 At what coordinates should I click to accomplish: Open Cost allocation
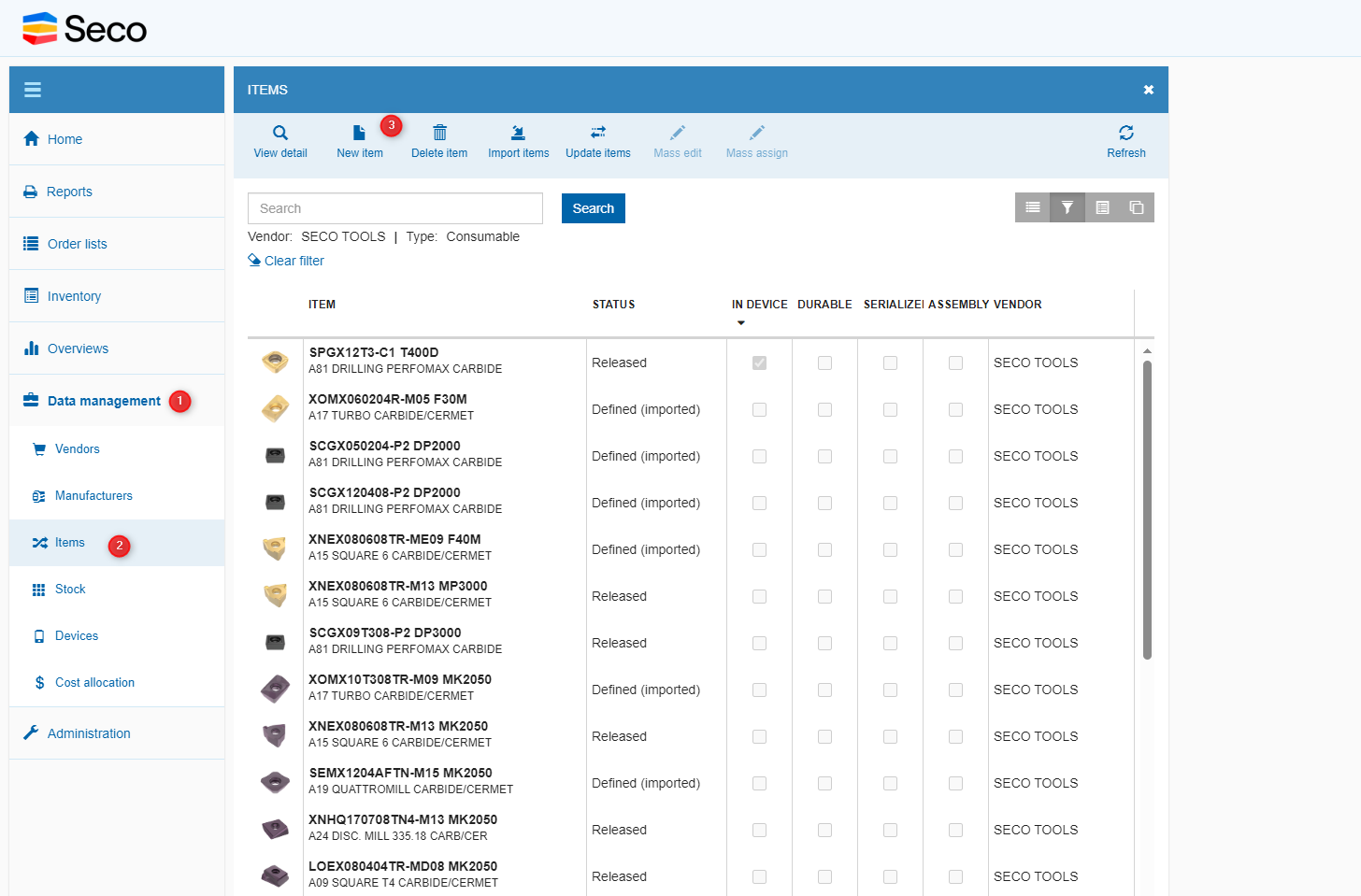pos(117,683)
